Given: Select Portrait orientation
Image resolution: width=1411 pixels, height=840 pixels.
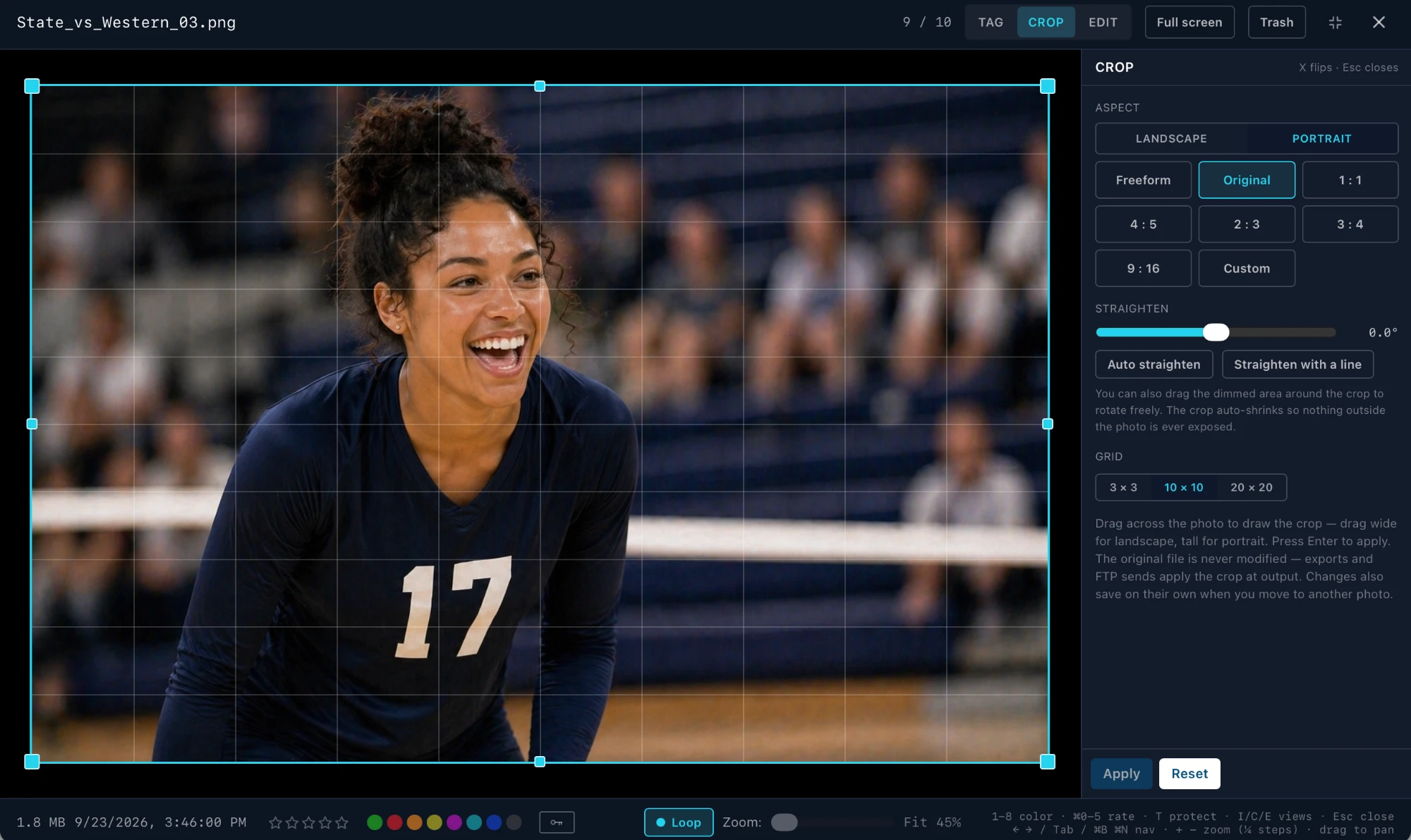Looking at the screenshot, I should point(1321,139).
